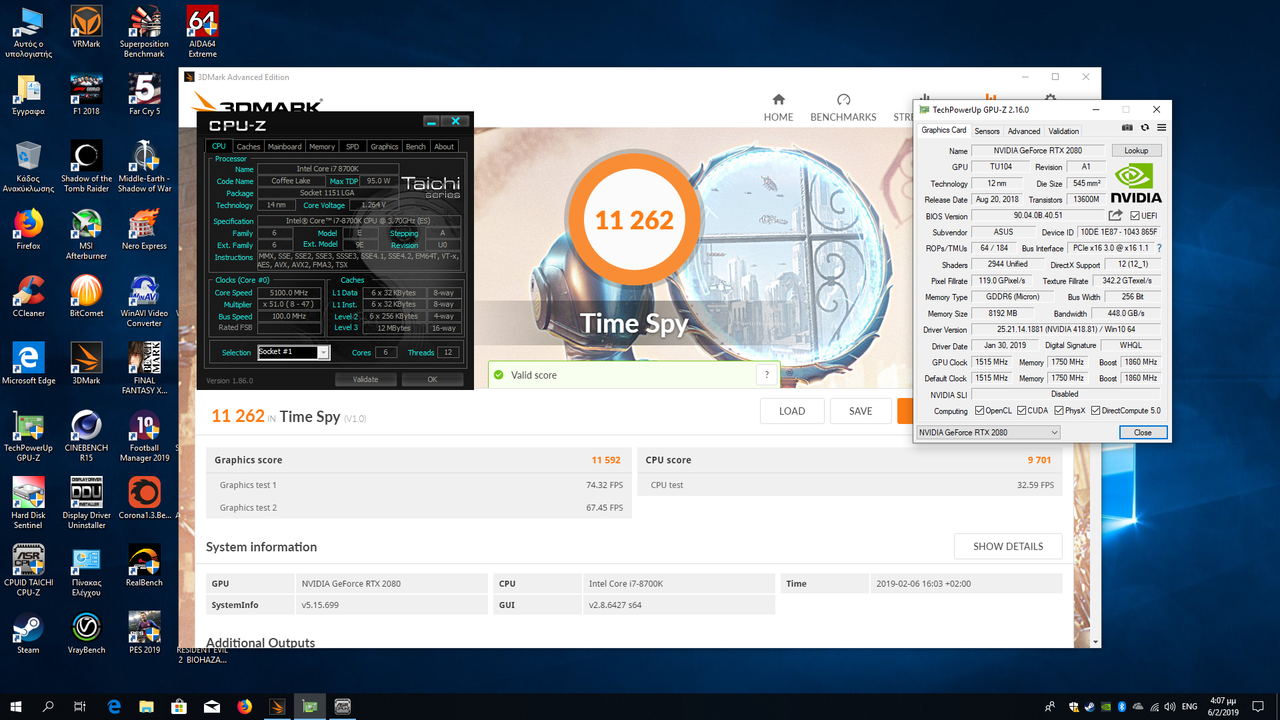Open Hard Disk Sentinel desktop icon
Viewport: 1280px width, 720px height.
coord(28,503)
